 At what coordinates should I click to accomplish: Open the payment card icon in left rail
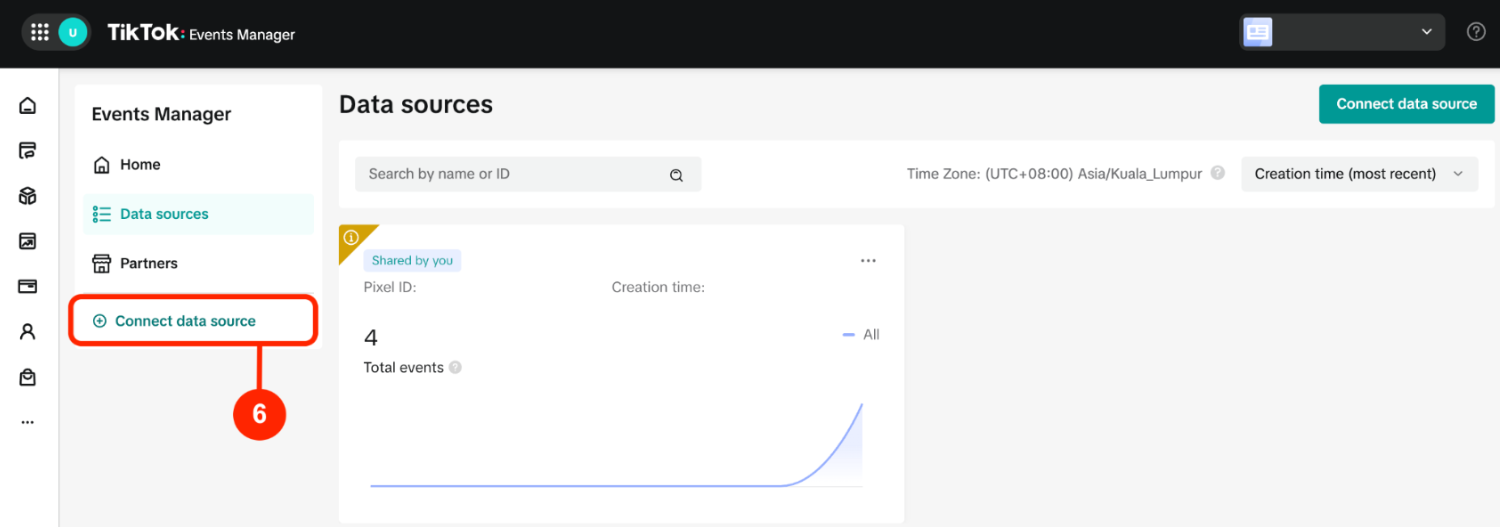[28, 286]
